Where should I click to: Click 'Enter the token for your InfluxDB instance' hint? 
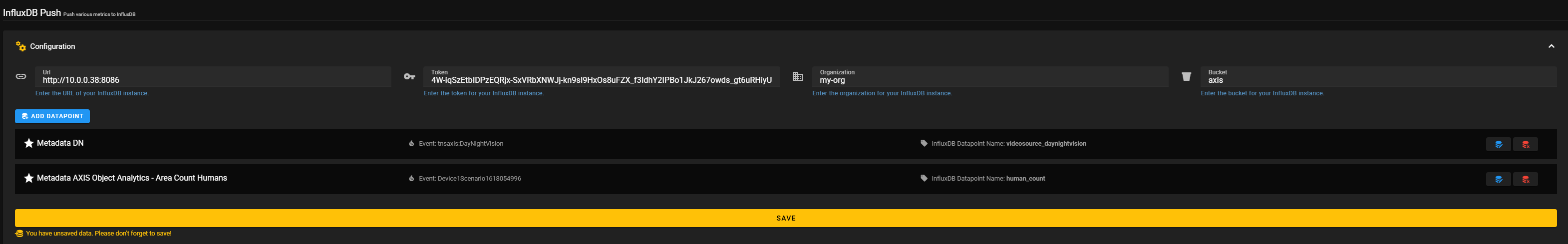(x=484, y=93)
